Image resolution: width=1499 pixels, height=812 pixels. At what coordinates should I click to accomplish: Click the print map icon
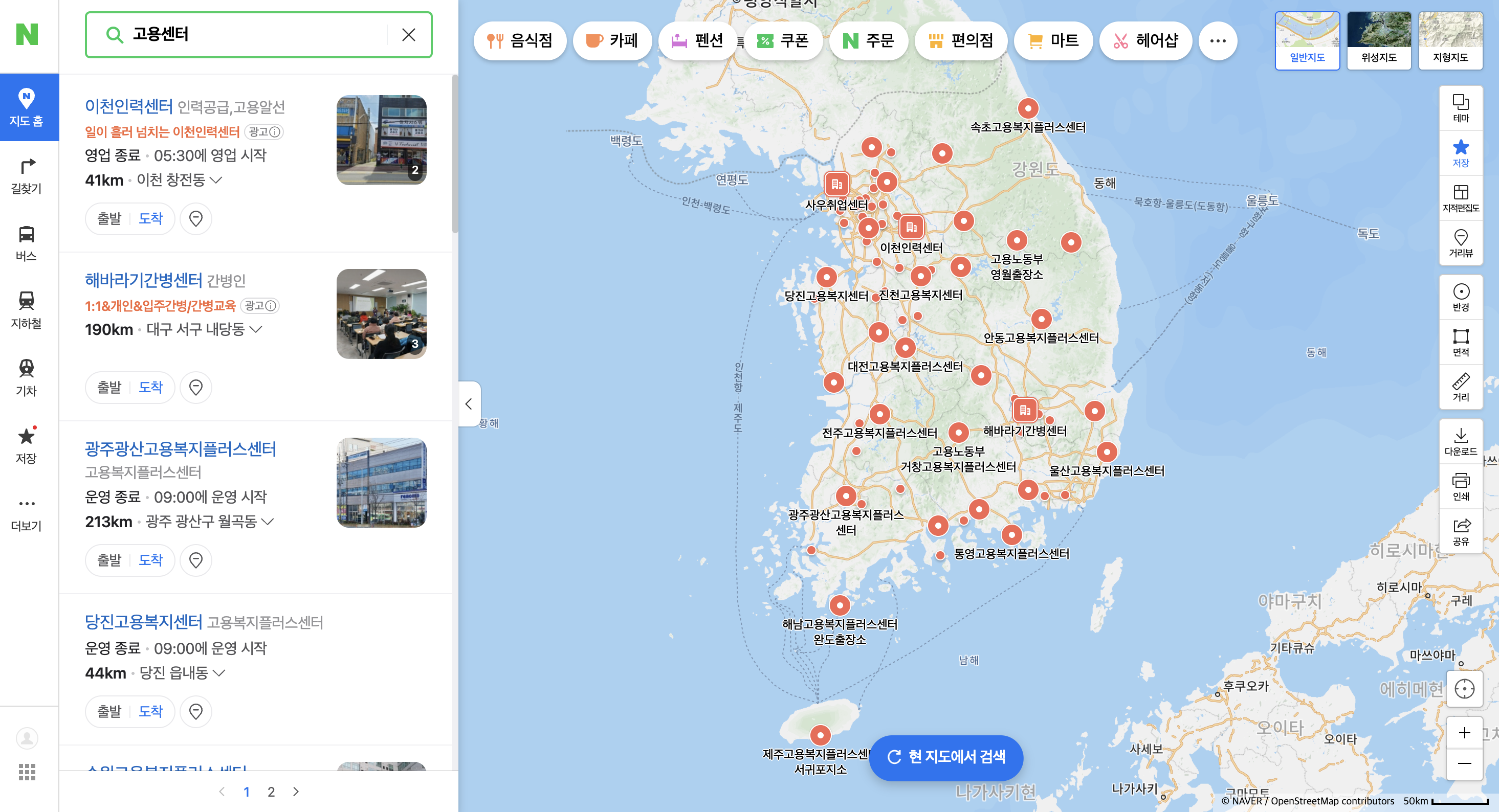[x=1461, y=486]
